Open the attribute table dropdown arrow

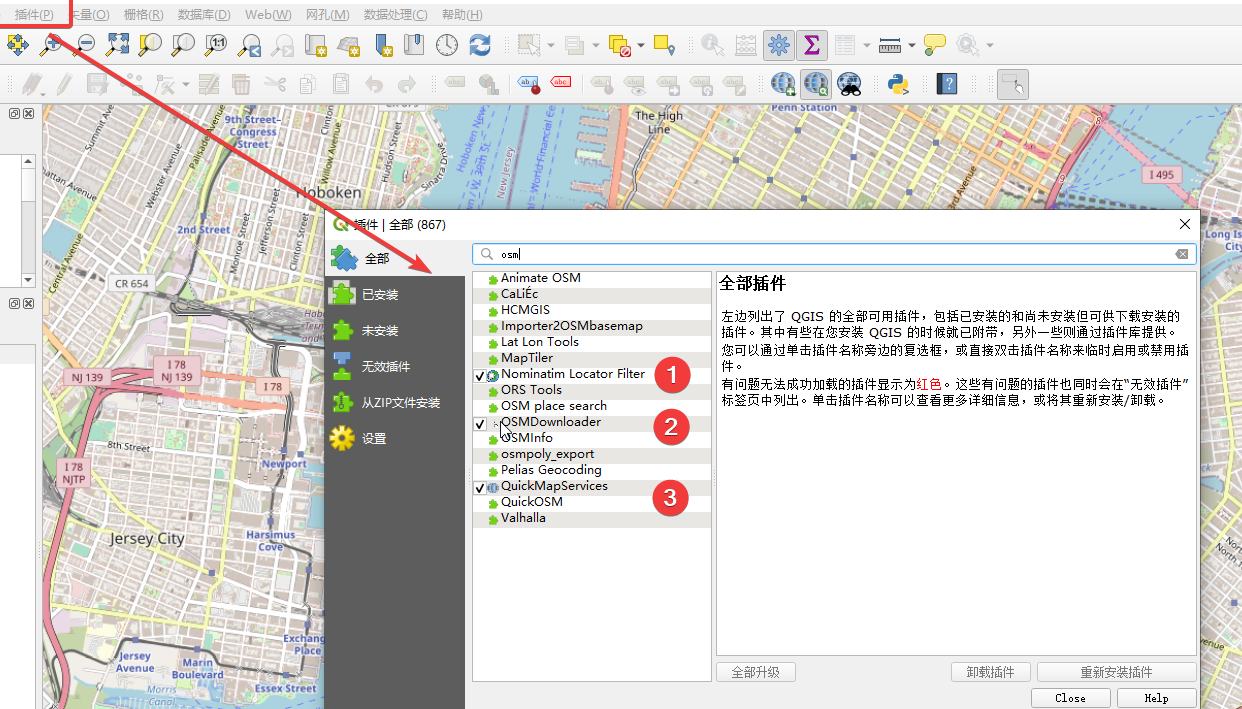click(866, 44)
